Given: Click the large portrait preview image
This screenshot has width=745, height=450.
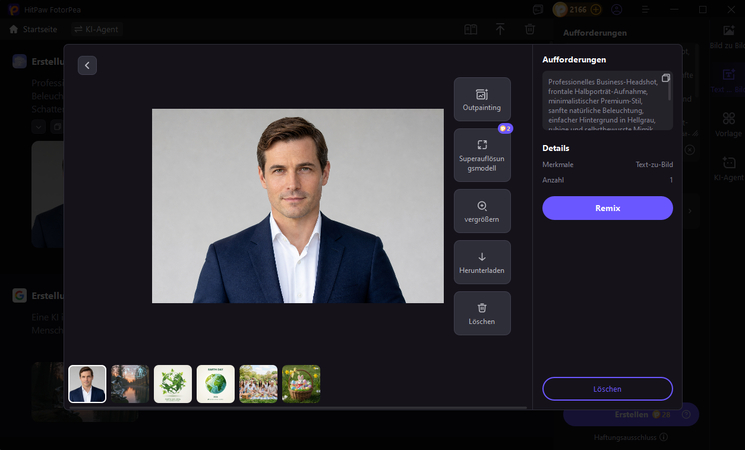Looking at the screenshot, I should pyautogui.click(x=298, y=206).
